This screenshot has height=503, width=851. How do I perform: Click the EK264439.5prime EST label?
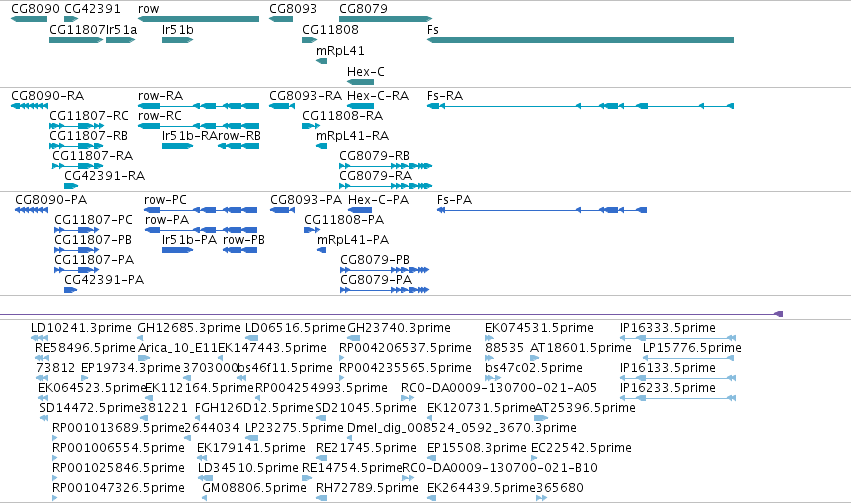tap(481, 488)
